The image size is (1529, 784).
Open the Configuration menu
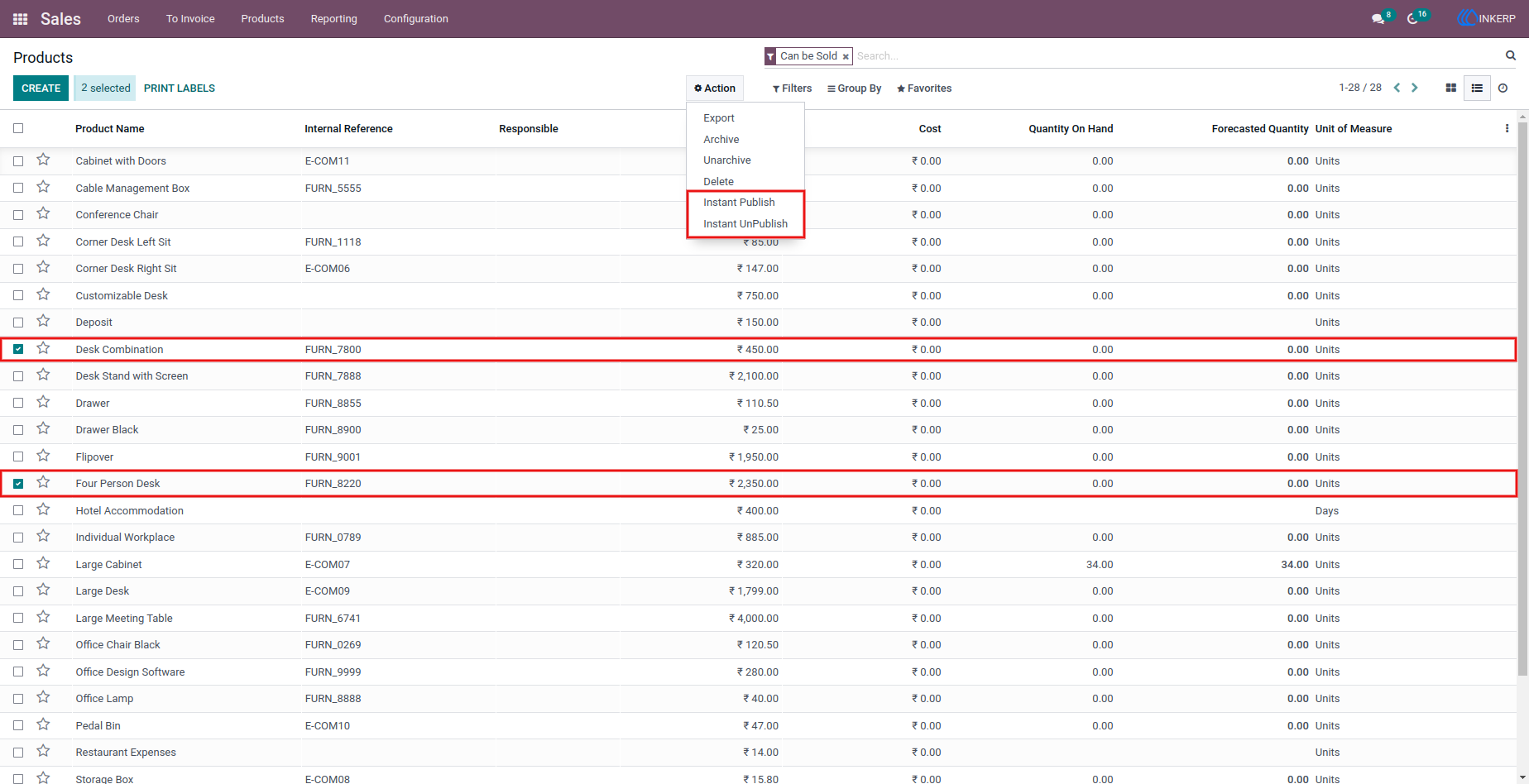(416, 19)
